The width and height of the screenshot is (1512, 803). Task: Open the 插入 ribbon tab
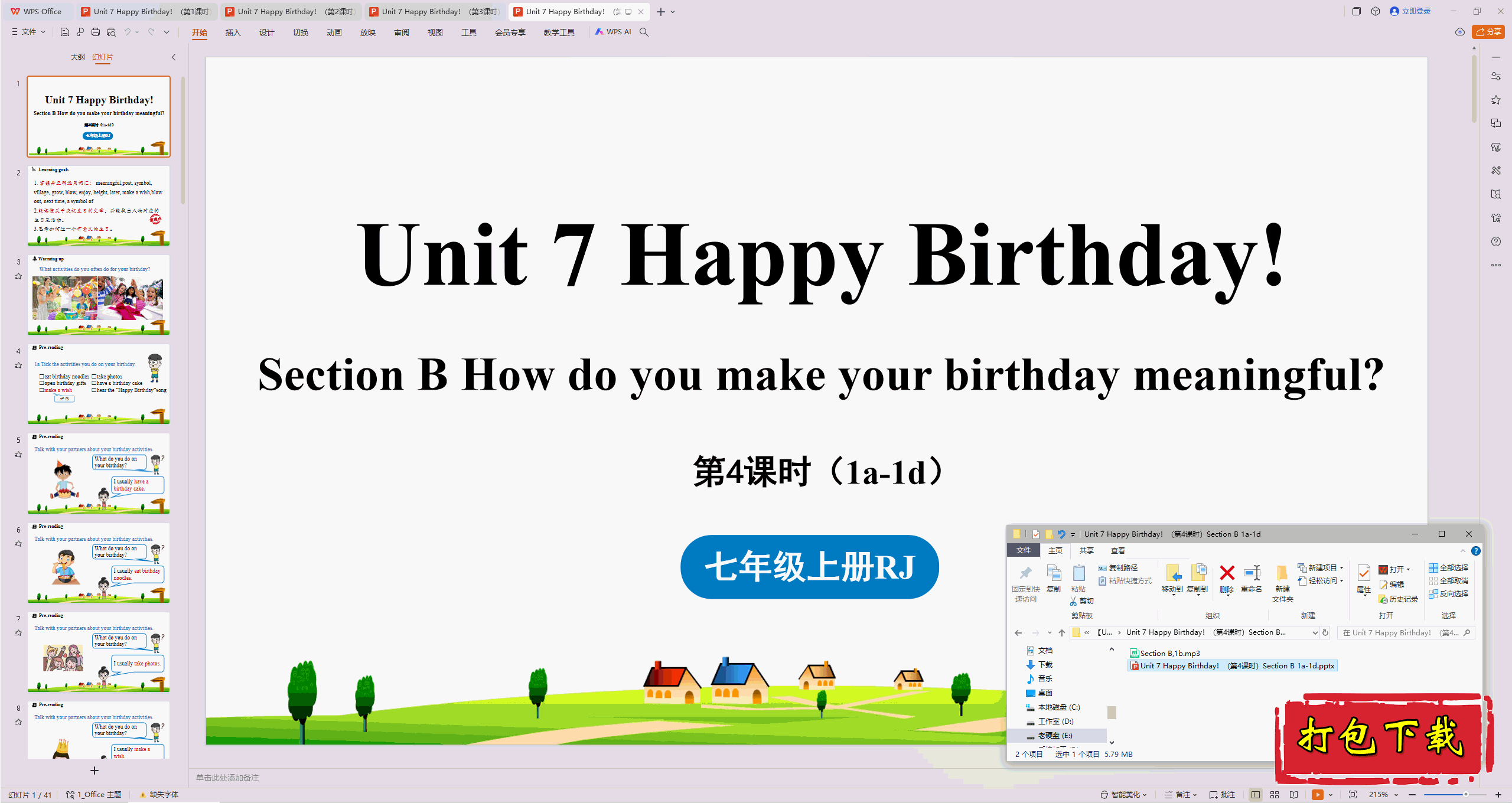point(233,32)
